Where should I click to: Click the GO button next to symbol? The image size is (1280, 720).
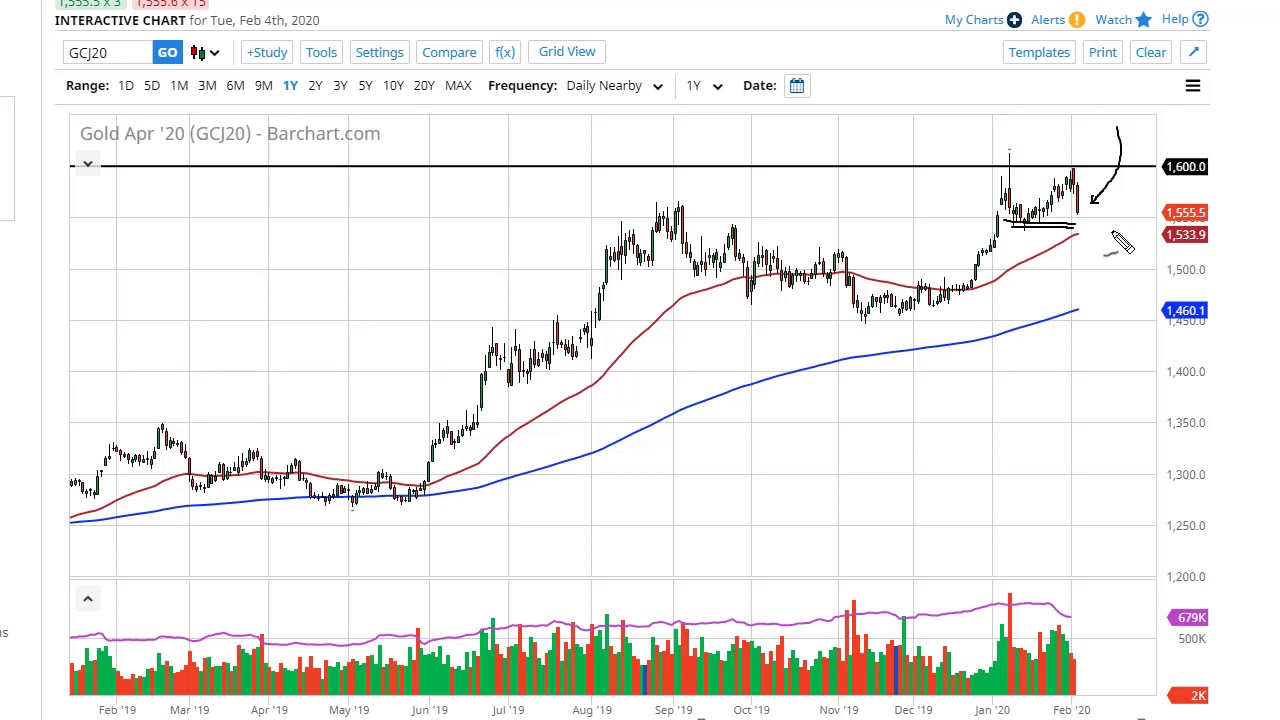point(167,52)
